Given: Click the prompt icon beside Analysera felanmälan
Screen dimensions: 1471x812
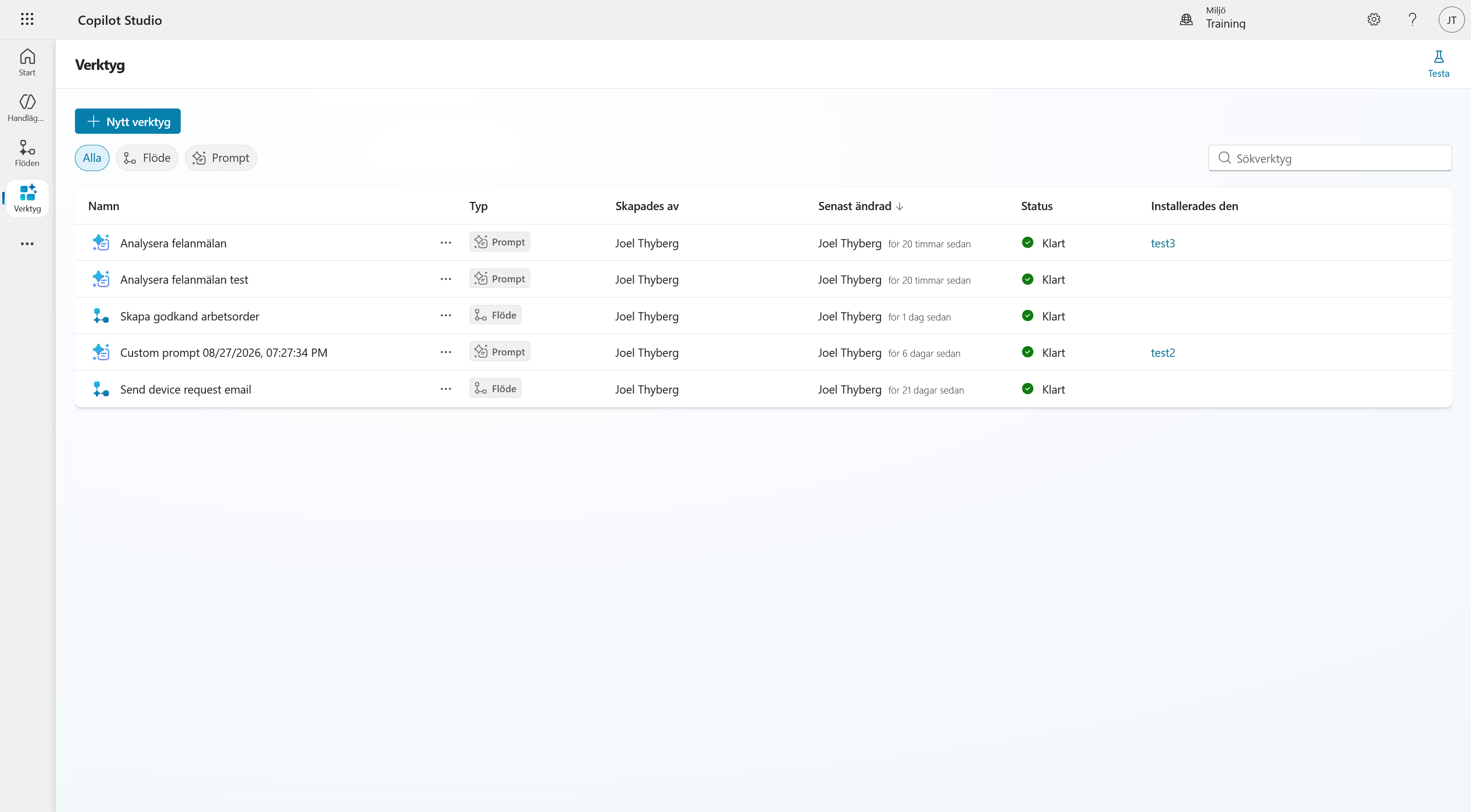Looking at the screenshot, I should (x=101, y=243).
